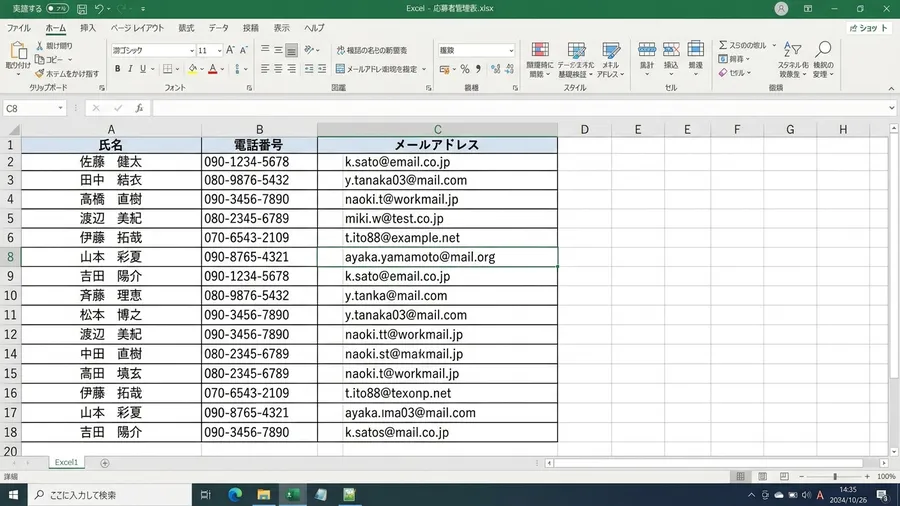Click the Wrap Text button

[x=371, y=50]
